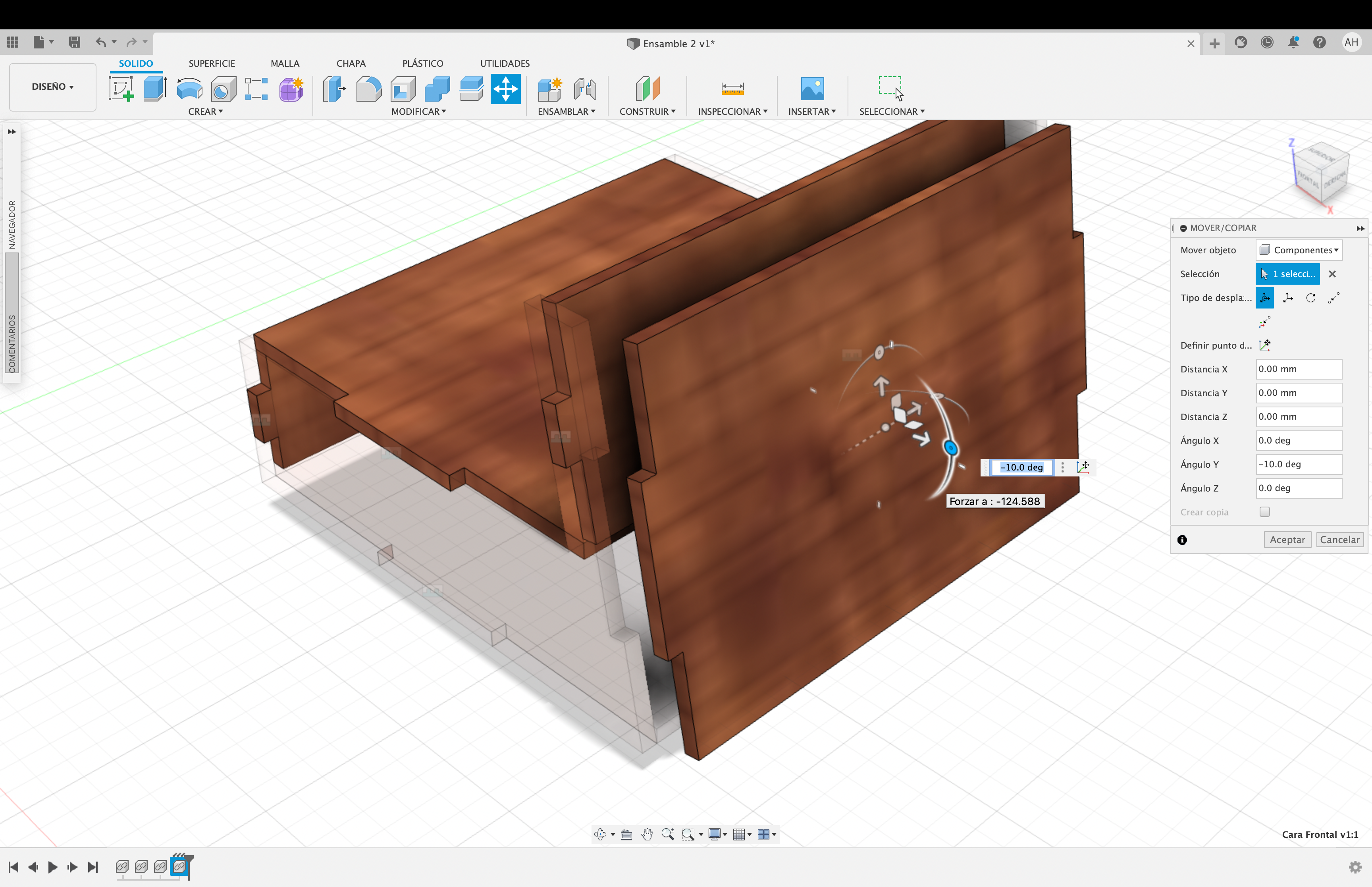The image size is (1372, 887).
Task: Select the Combine tool
Action: 437,89
